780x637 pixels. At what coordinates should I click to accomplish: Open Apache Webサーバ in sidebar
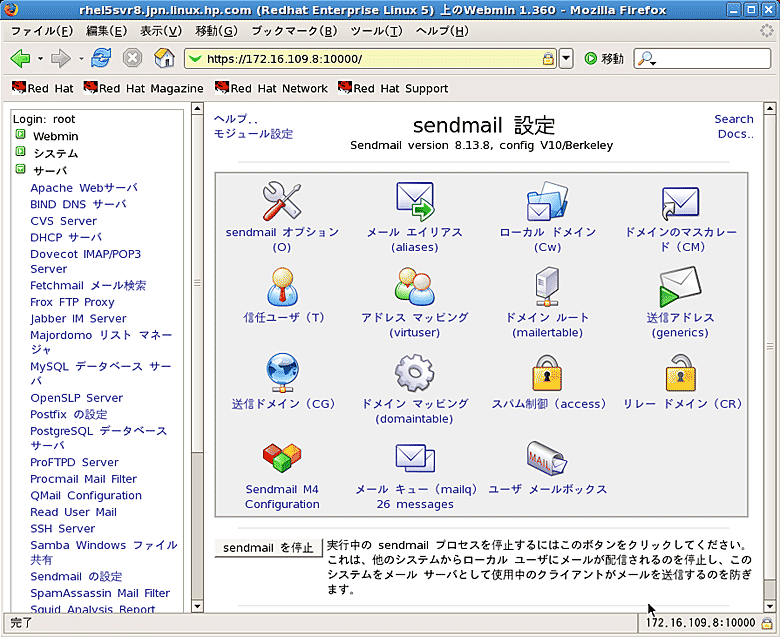[x=84, y=188]
